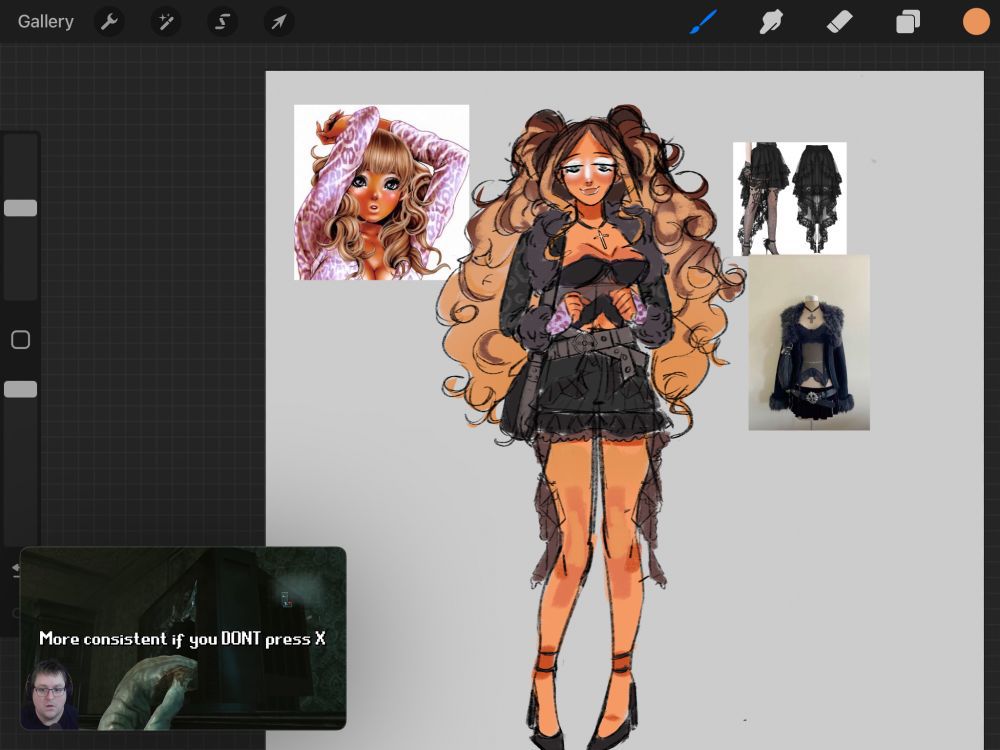Tap the drawn character's face
The height and width of the screenshot is (750, 1000).
(x=586, y=175)
